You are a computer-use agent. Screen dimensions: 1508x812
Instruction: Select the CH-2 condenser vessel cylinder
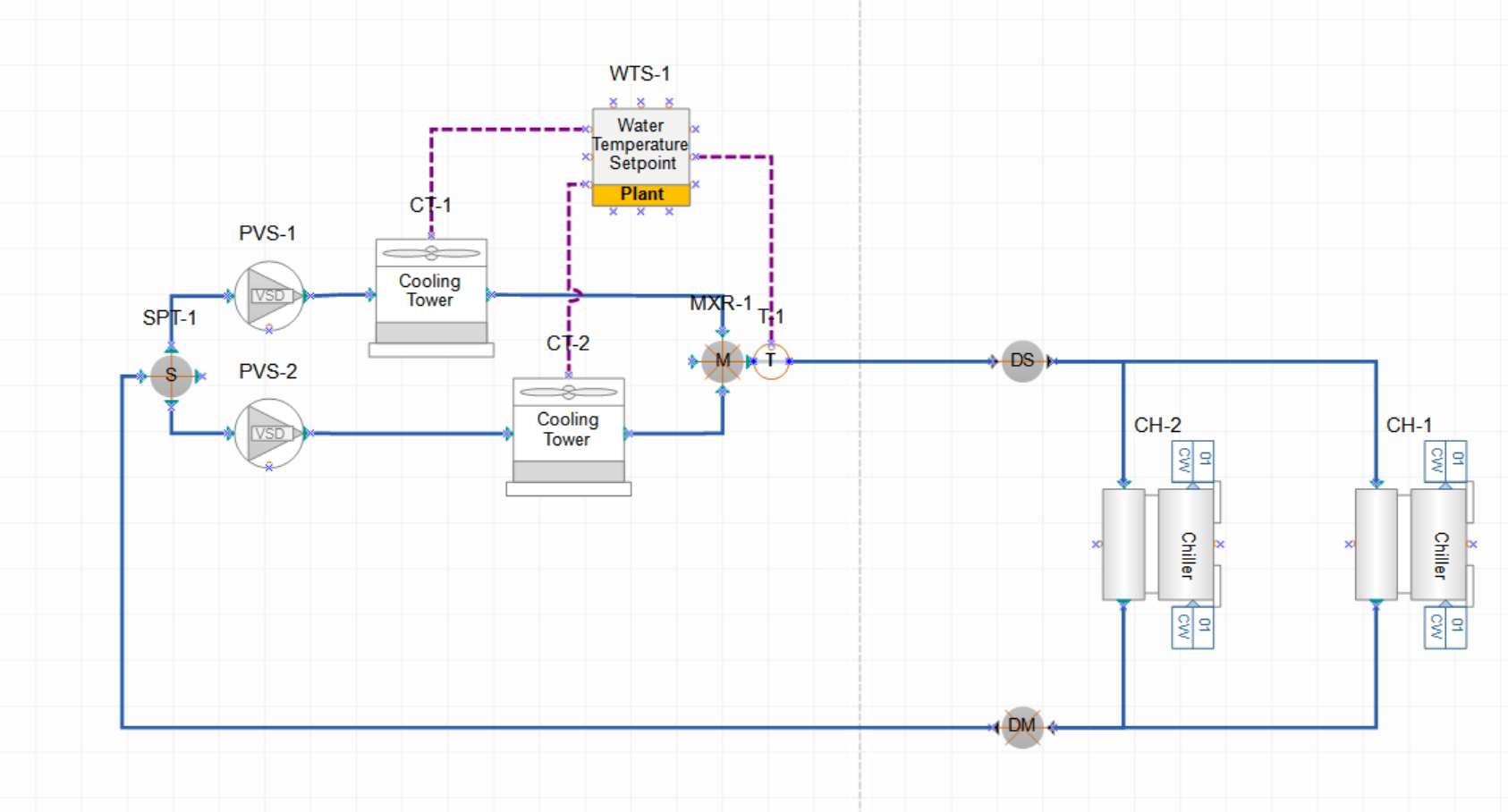(1123, 544)
